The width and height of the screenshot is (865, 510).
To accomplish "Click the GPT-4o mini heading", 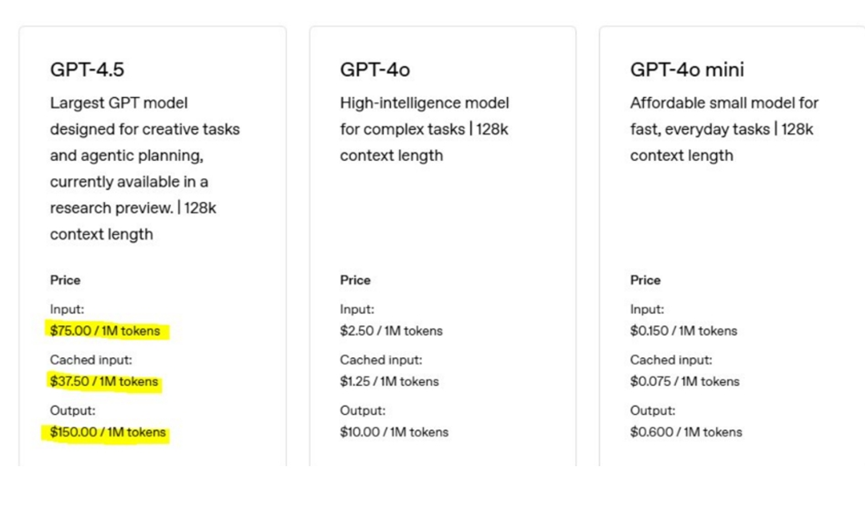I will click(687, 70).
